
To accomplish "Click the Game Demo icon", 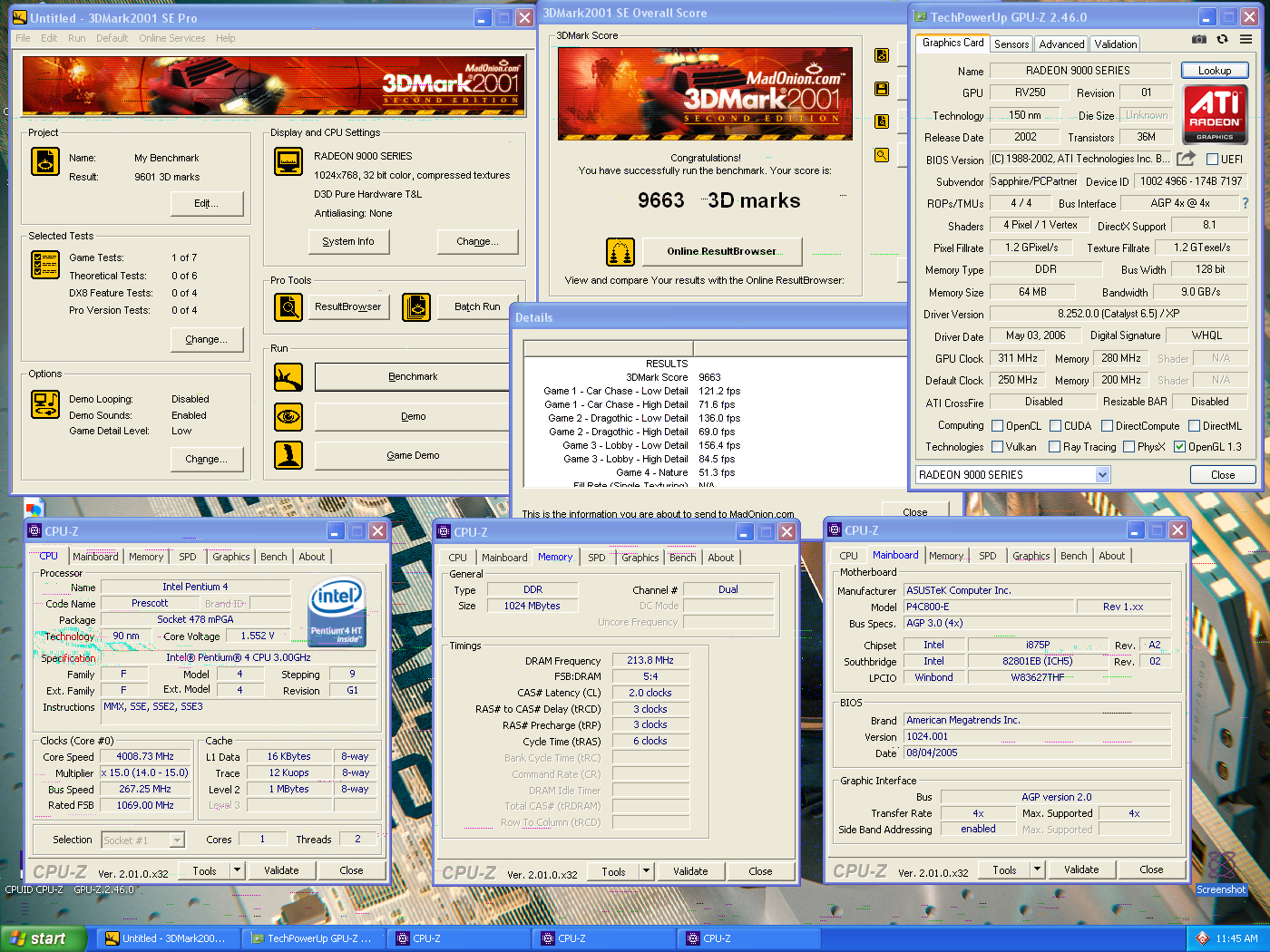I will (x=288, y=455).
